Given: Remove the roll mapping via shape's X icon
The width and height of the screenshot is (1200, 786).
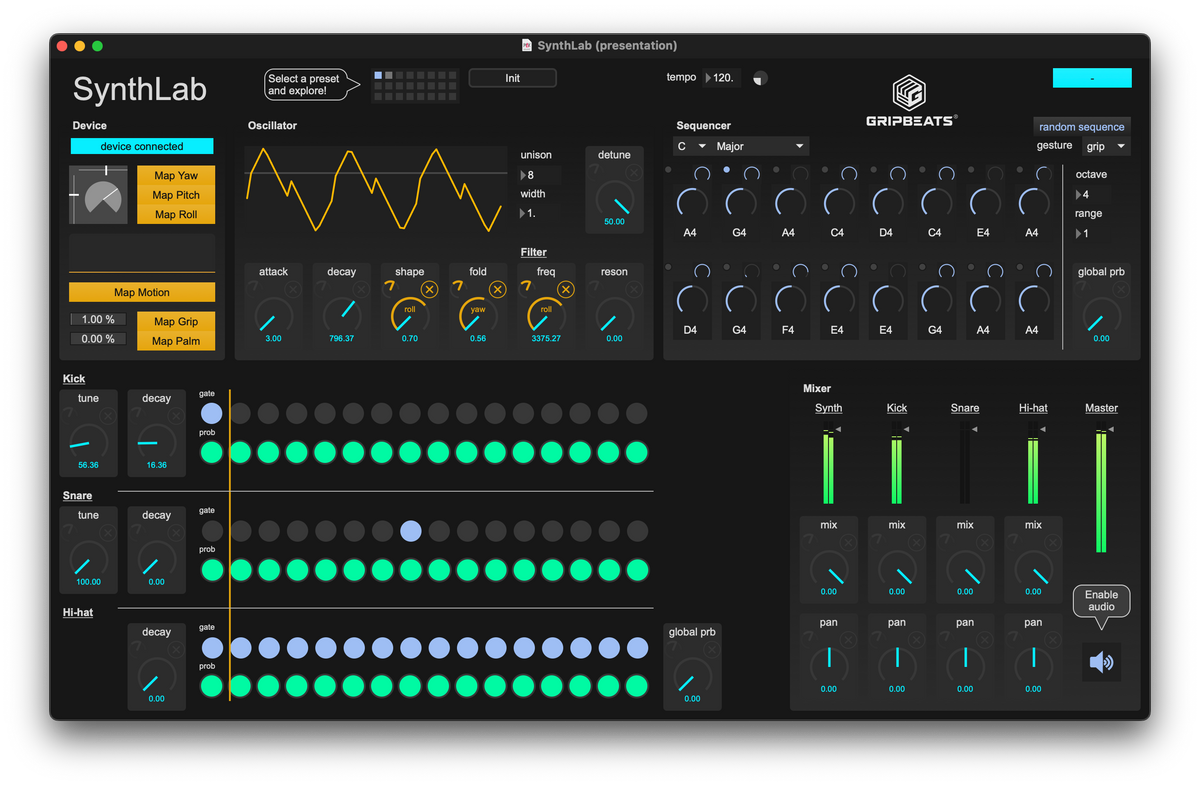Looking at the screenshot, I should pyautogui.click(x=429, y=289).
